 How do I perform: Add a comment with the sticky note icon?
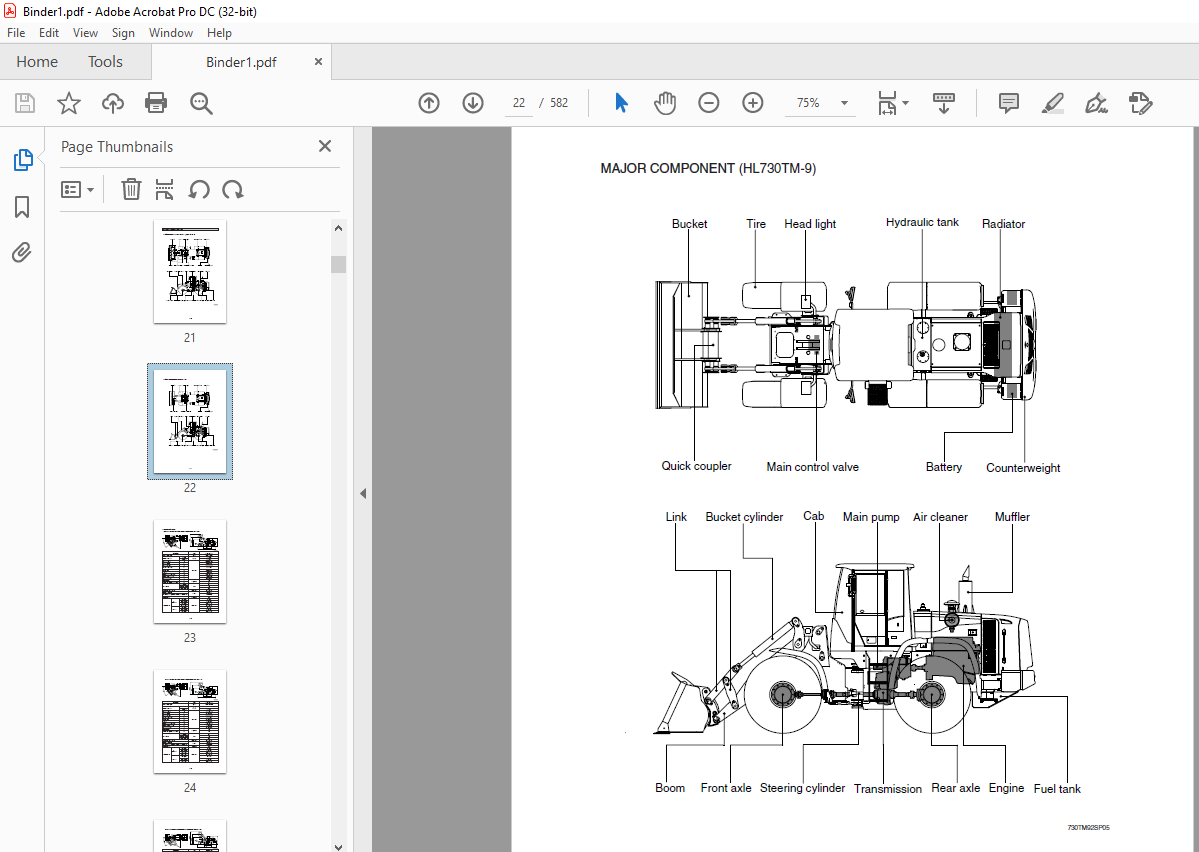click(x=1009, y=102)
